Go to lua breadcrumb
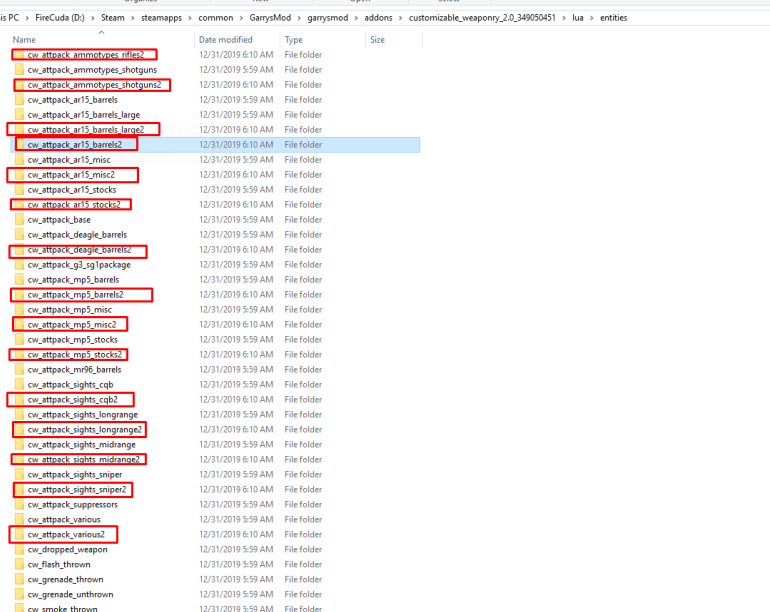Screen dimensions: 770x612 click(x=578, y=18)
